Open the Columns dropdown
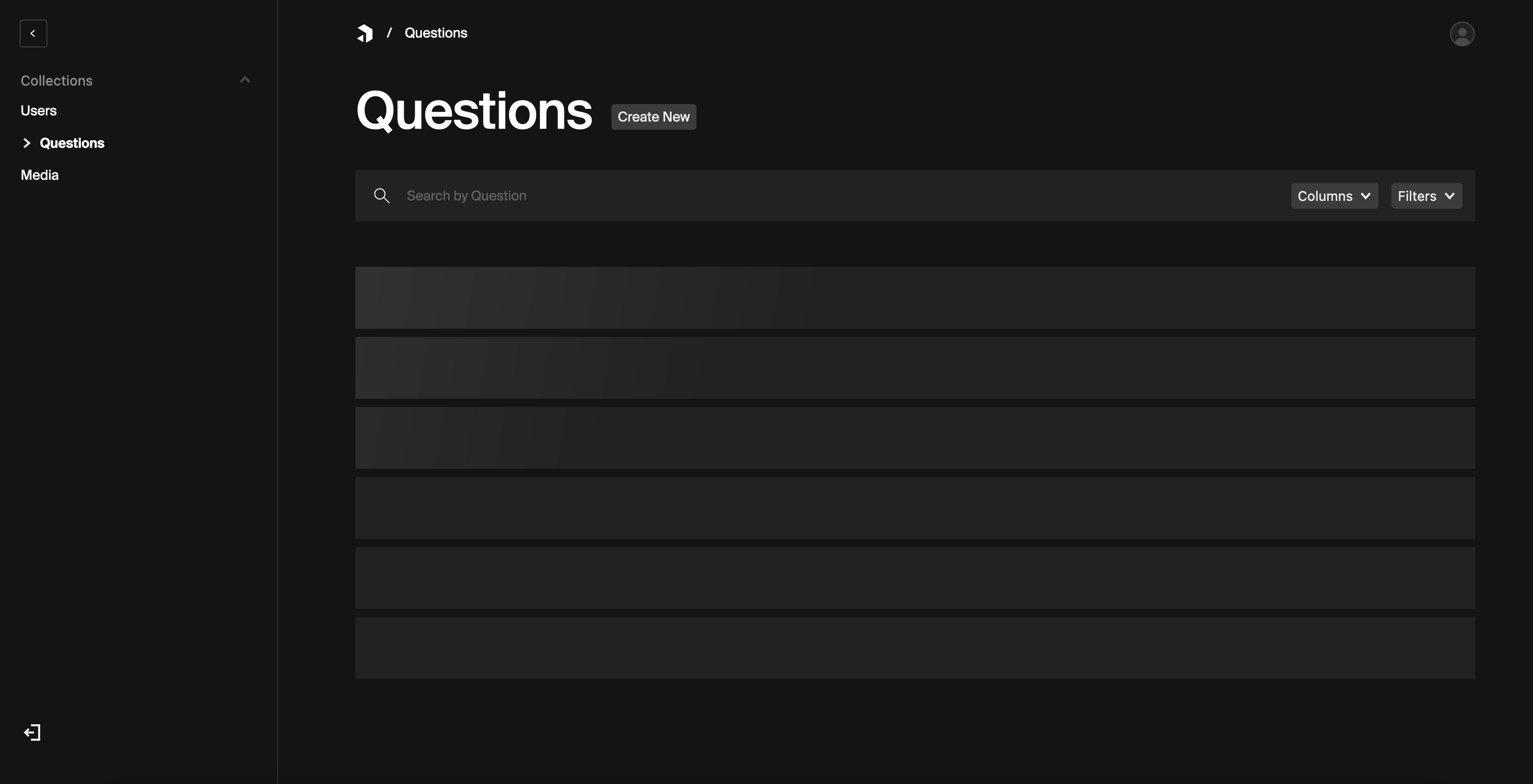 pyautogui.click(x=1334, y=196)
